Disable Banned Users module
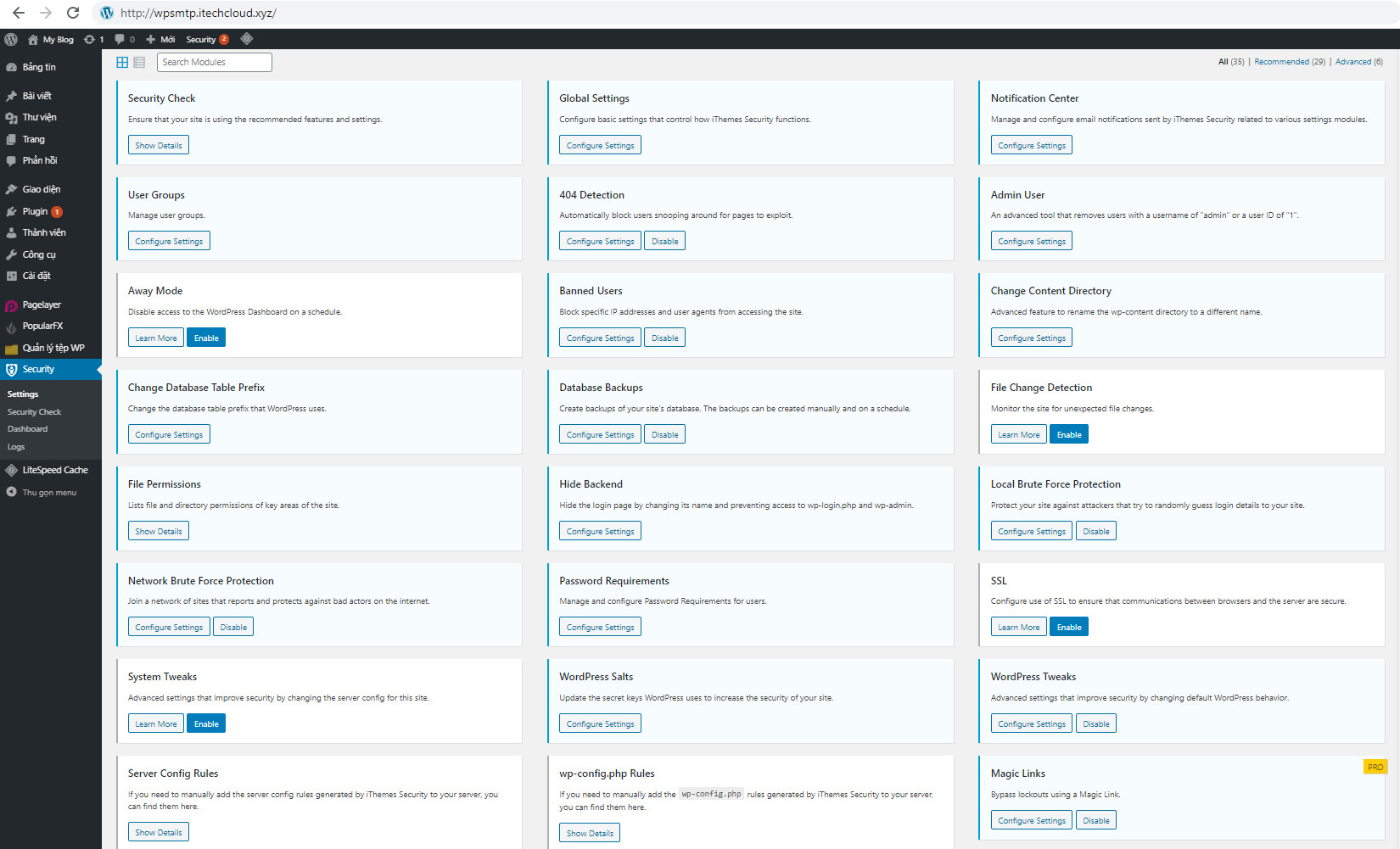1400x849 pixels. (664, 338)
